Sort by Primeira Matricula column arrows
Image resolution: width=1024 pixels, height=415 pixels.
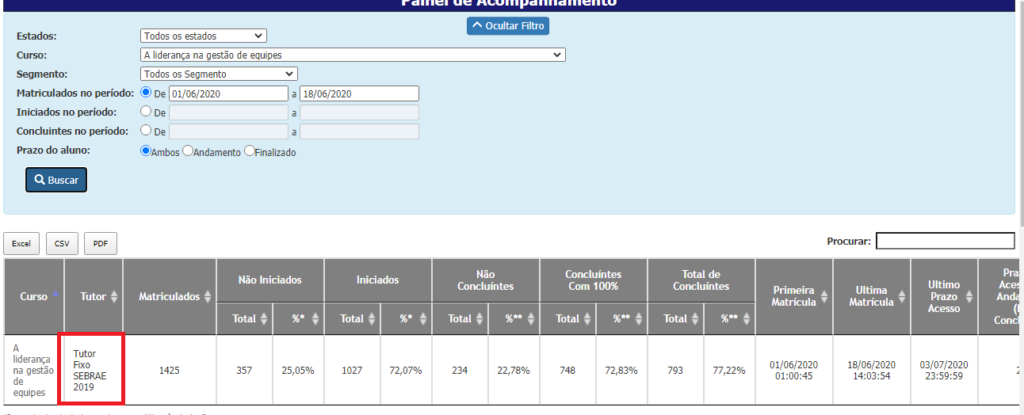tap(823, 296)
